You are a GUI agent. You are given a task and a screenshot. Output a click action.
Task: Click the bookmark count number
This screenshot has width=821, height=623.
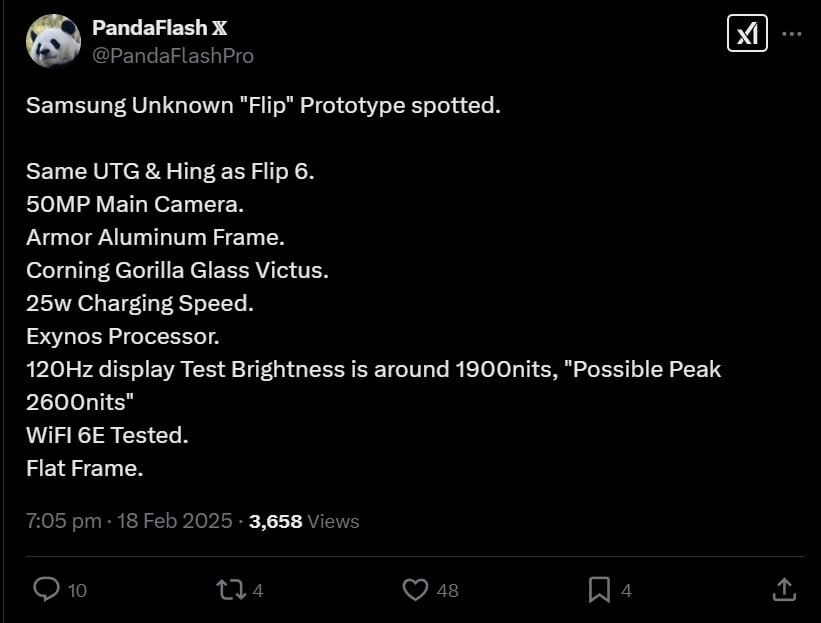tap(626, 591)
